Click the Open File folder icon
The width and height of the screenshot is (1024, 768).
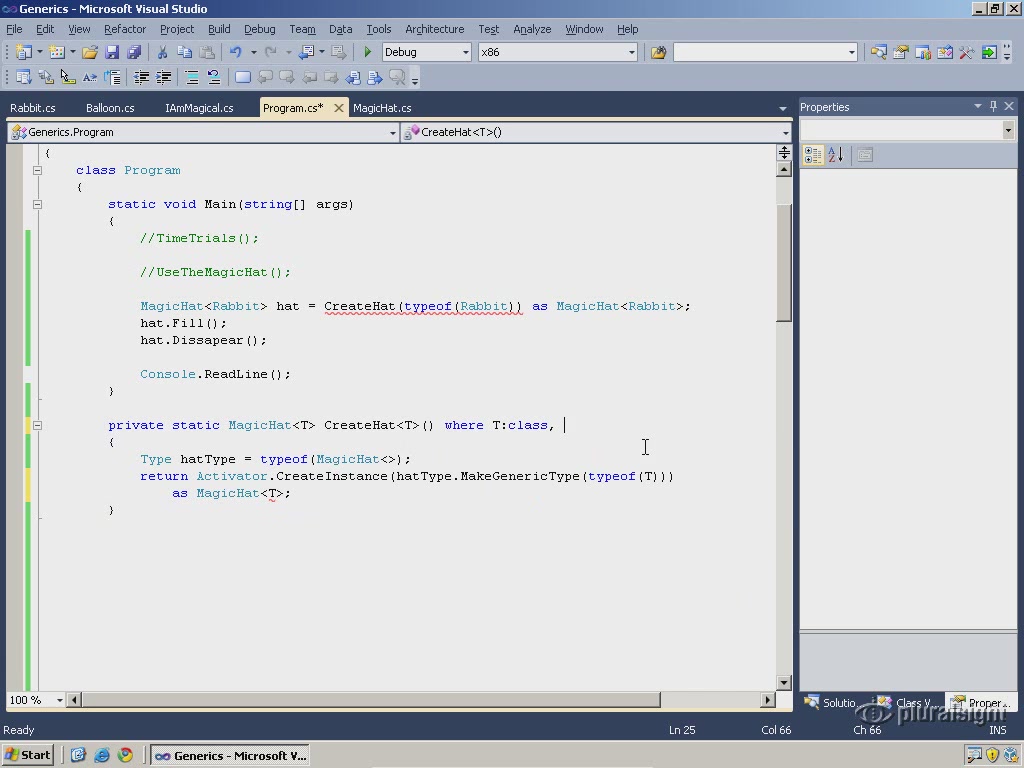point(90,52)
